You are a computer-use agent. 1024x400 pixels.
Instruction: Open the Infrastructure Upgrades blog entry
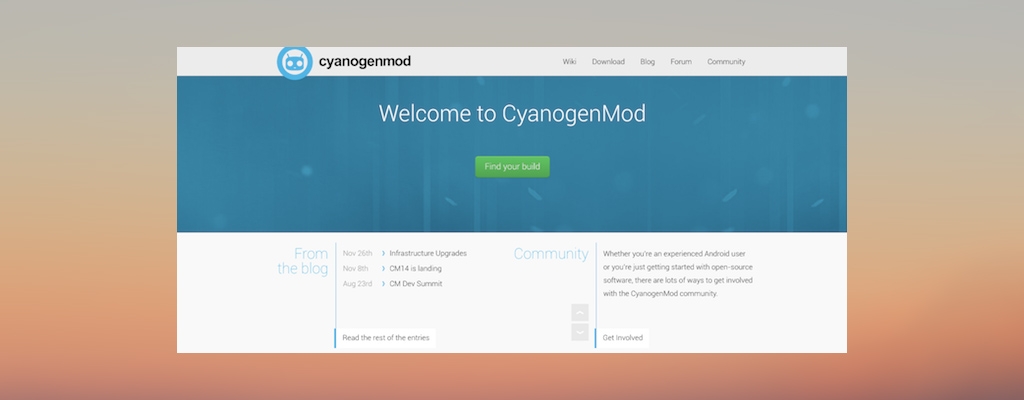click(x=428, y=254)
